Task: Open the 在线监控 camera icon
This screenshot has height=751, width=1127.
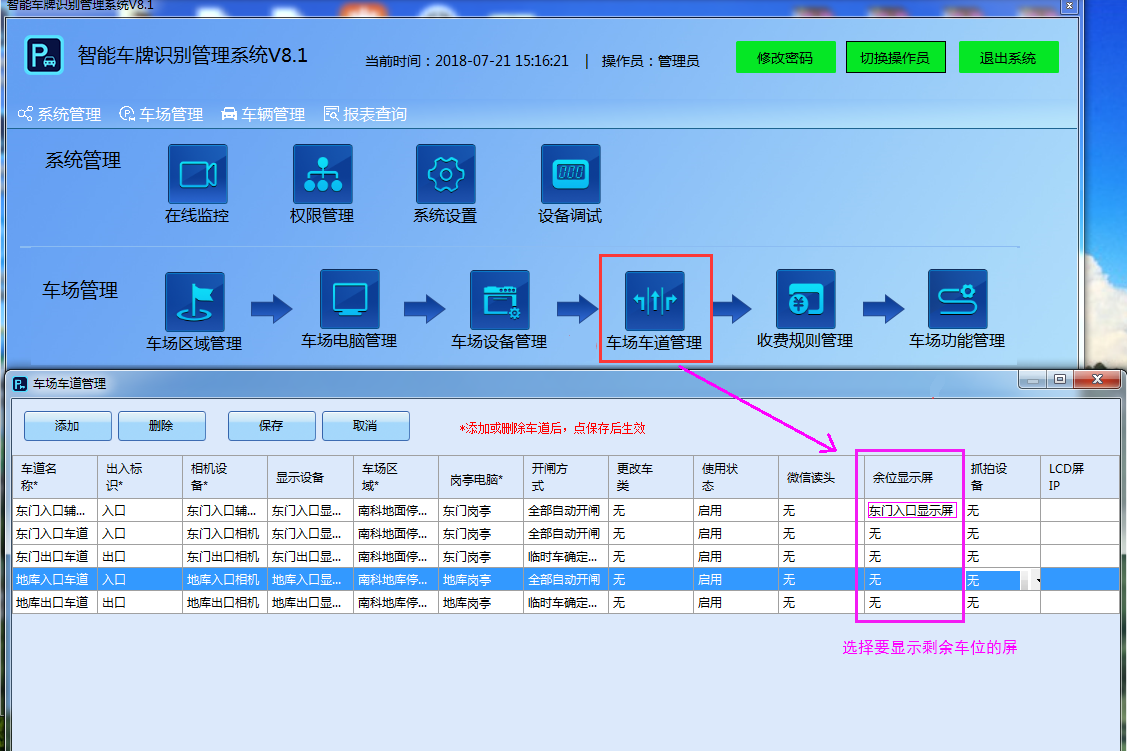Action: point(198,174)
